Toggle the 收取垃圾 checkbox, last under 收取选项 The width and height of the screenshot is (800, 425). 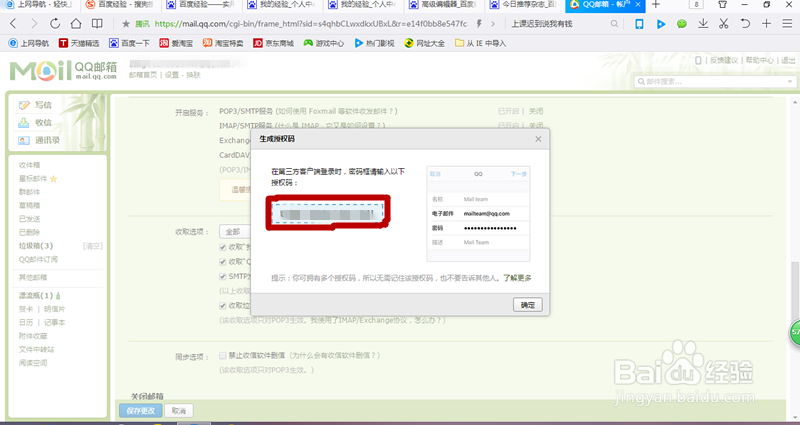click(222, 306)
